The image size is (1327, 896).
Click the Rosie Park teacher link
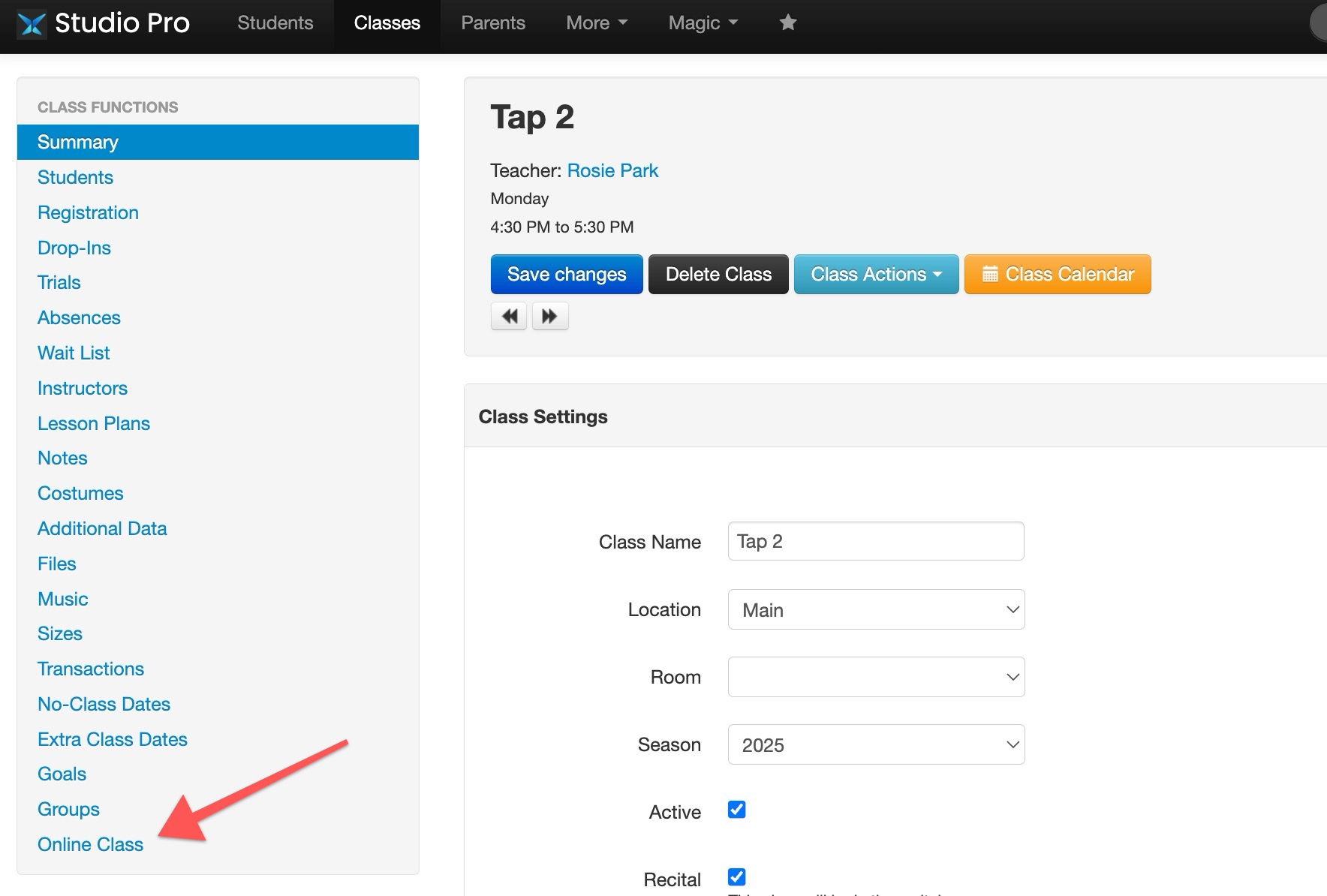pyautogui.click(x=612, y=170)
